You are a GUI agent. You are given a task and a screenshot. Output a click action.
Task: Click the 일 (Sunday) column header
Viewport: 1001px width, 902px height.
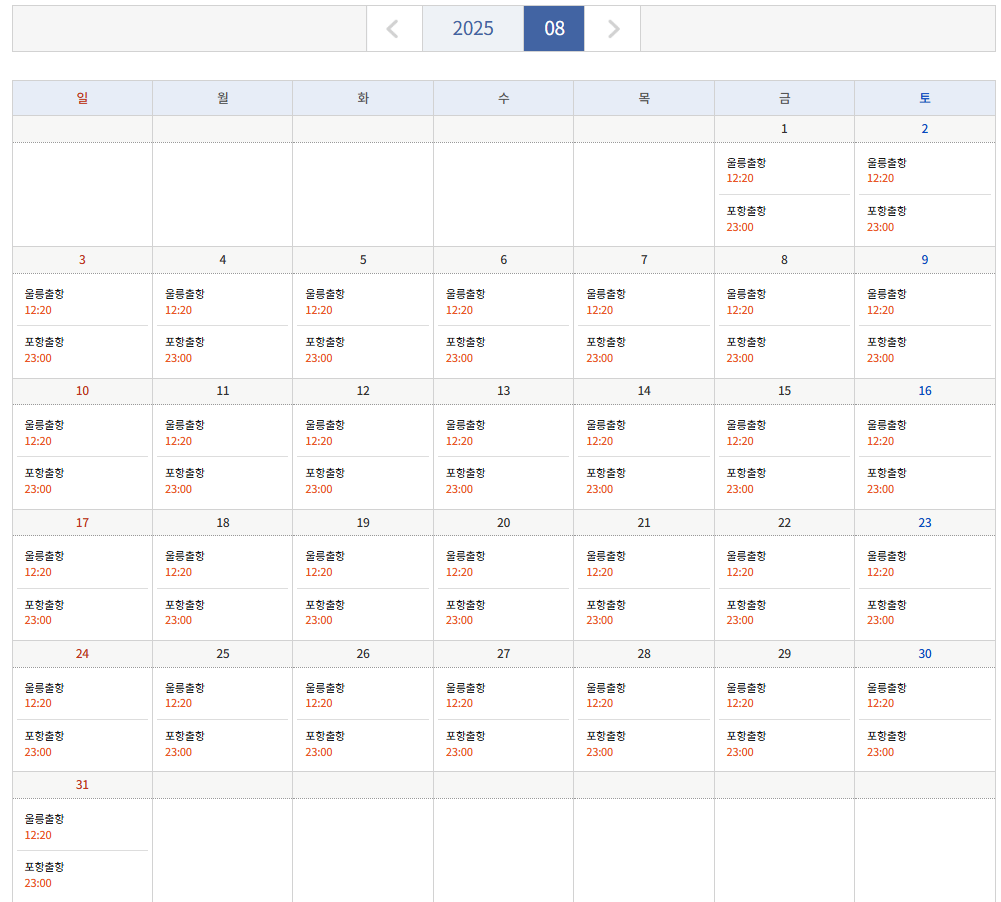tap(82, 98)
